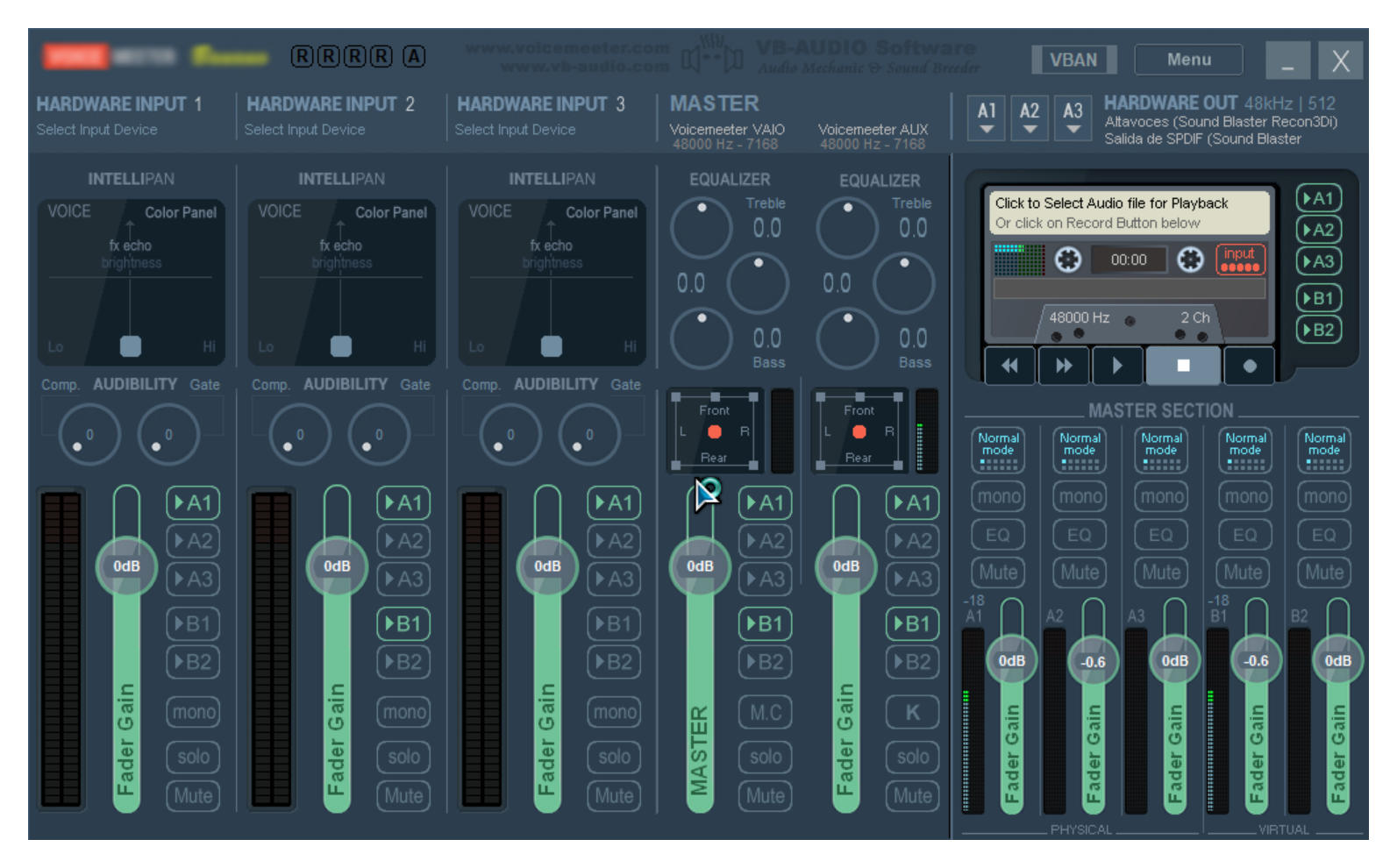
Task: Expand the A3 hardware output device list
Action: pyautogui.click(x=1073, y=117)
